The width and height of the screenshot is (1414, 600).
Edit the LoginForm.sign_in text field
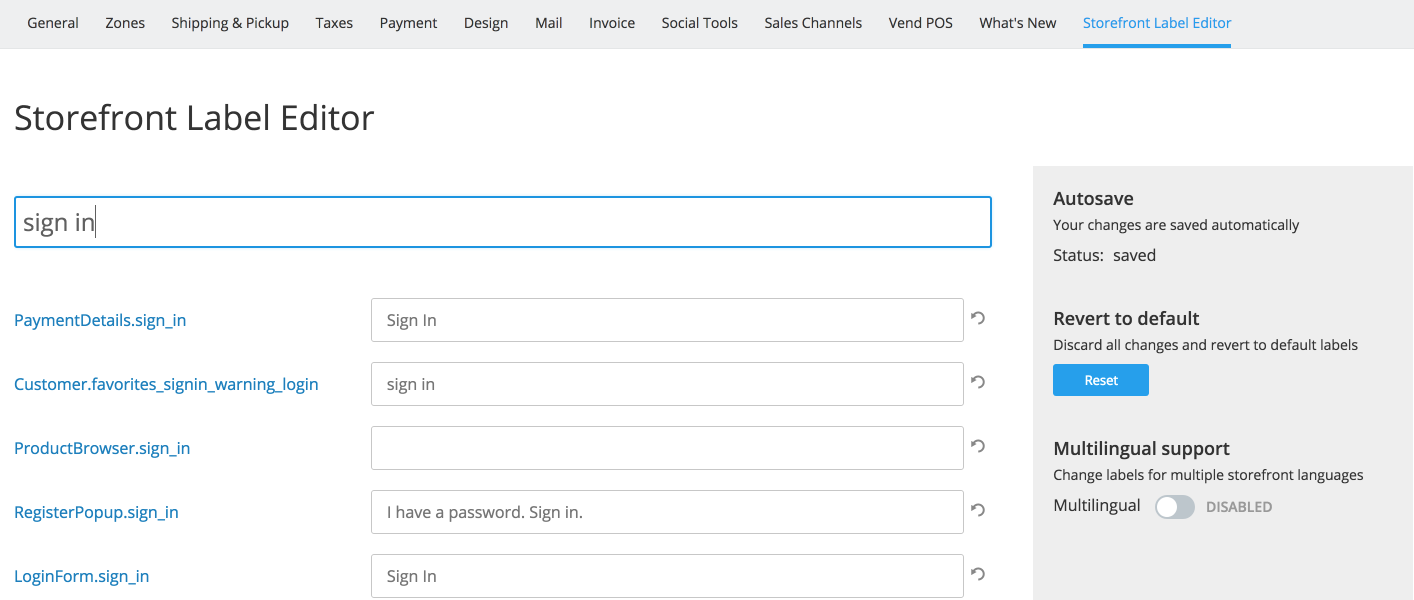tap(667, 576)
